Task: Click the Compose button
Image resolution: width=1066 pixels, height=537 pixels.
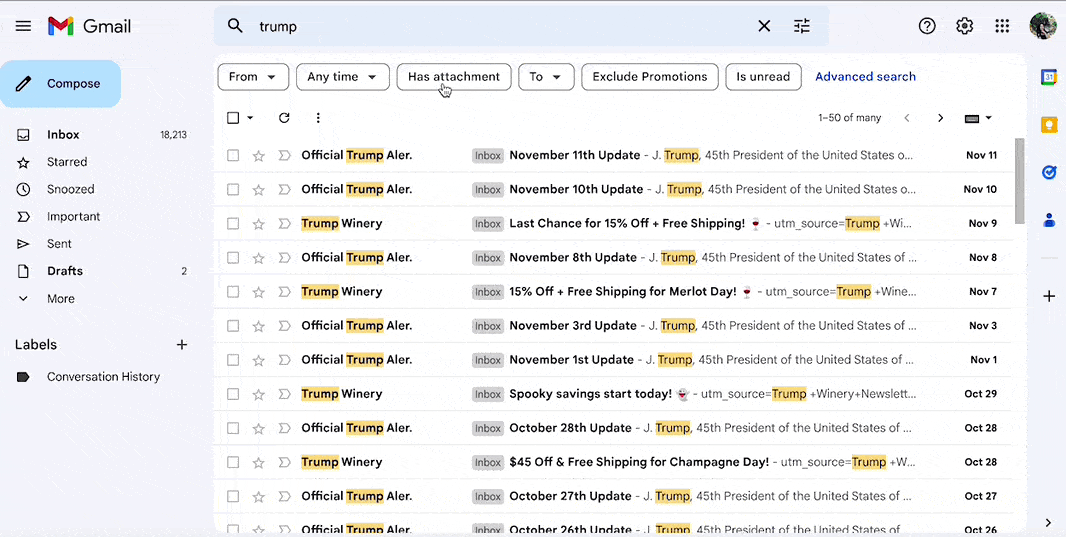Action: coord(61,84)
